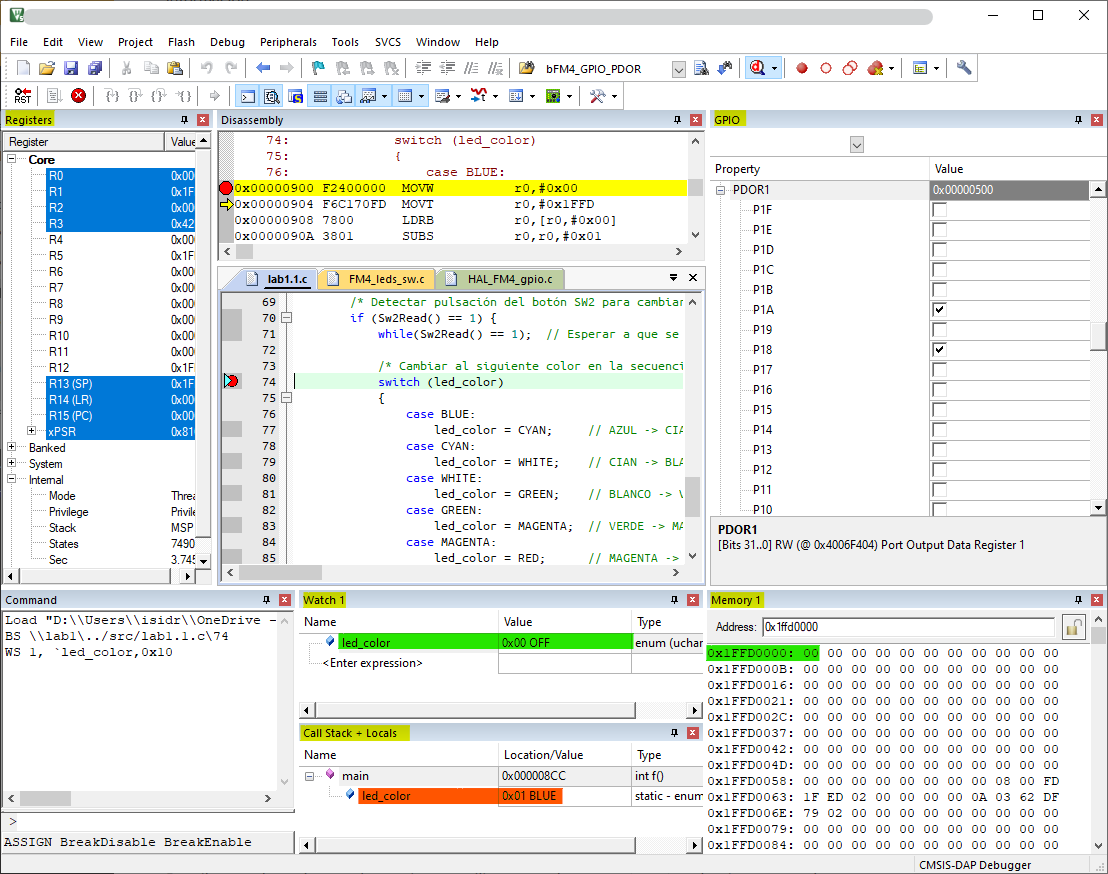The height and width of the screenshot is (874, 1108).
Task: Click the Insert/Remove Breakpoint red dot icon
Action: pyautogui.click(x=802, y=68)
